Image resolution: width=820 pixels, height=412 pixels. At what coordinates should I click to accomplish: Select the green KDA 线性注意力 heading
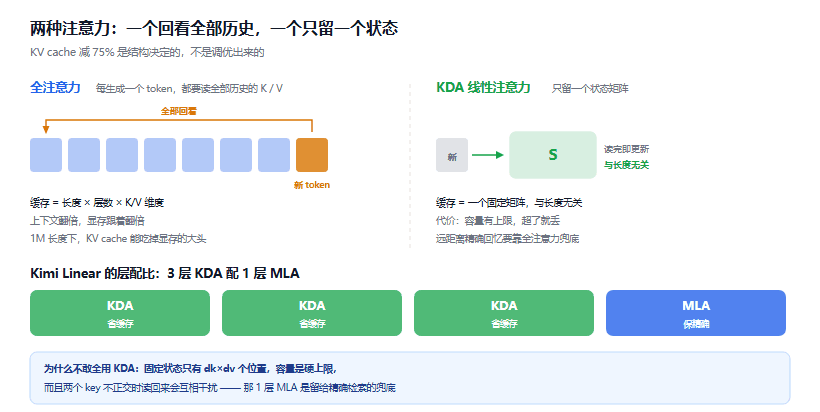(x=483, y=87)
